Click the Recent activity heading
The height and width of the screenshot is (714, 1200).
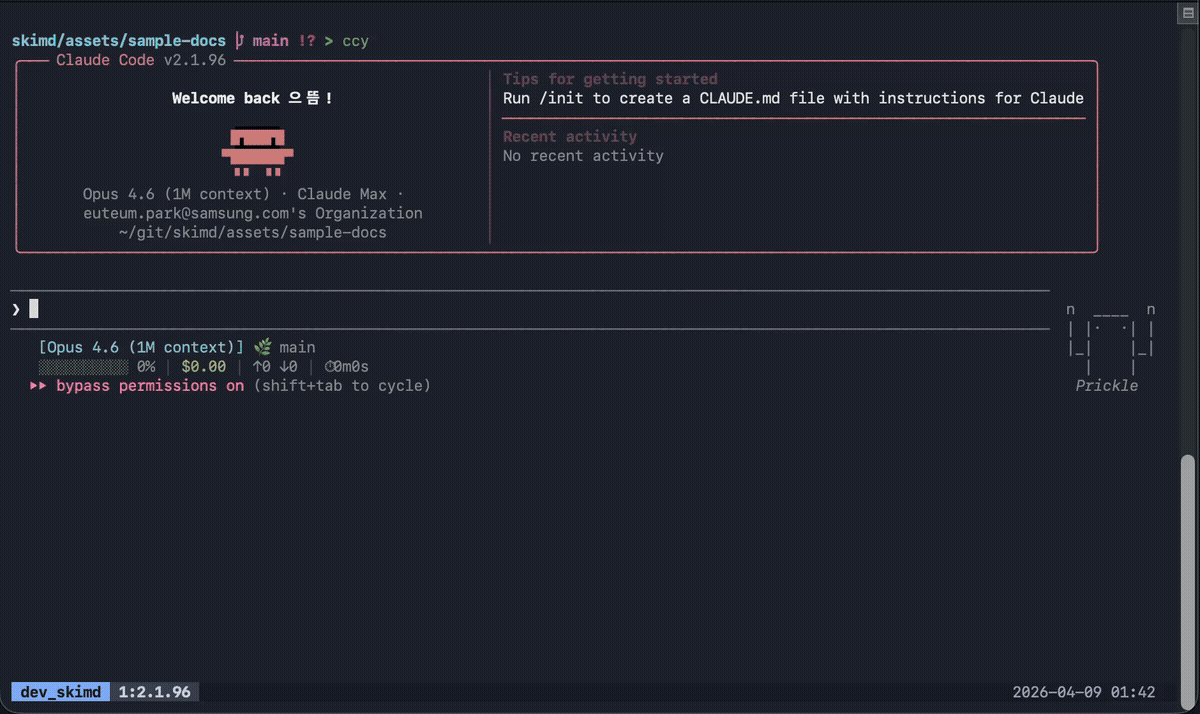570,137
